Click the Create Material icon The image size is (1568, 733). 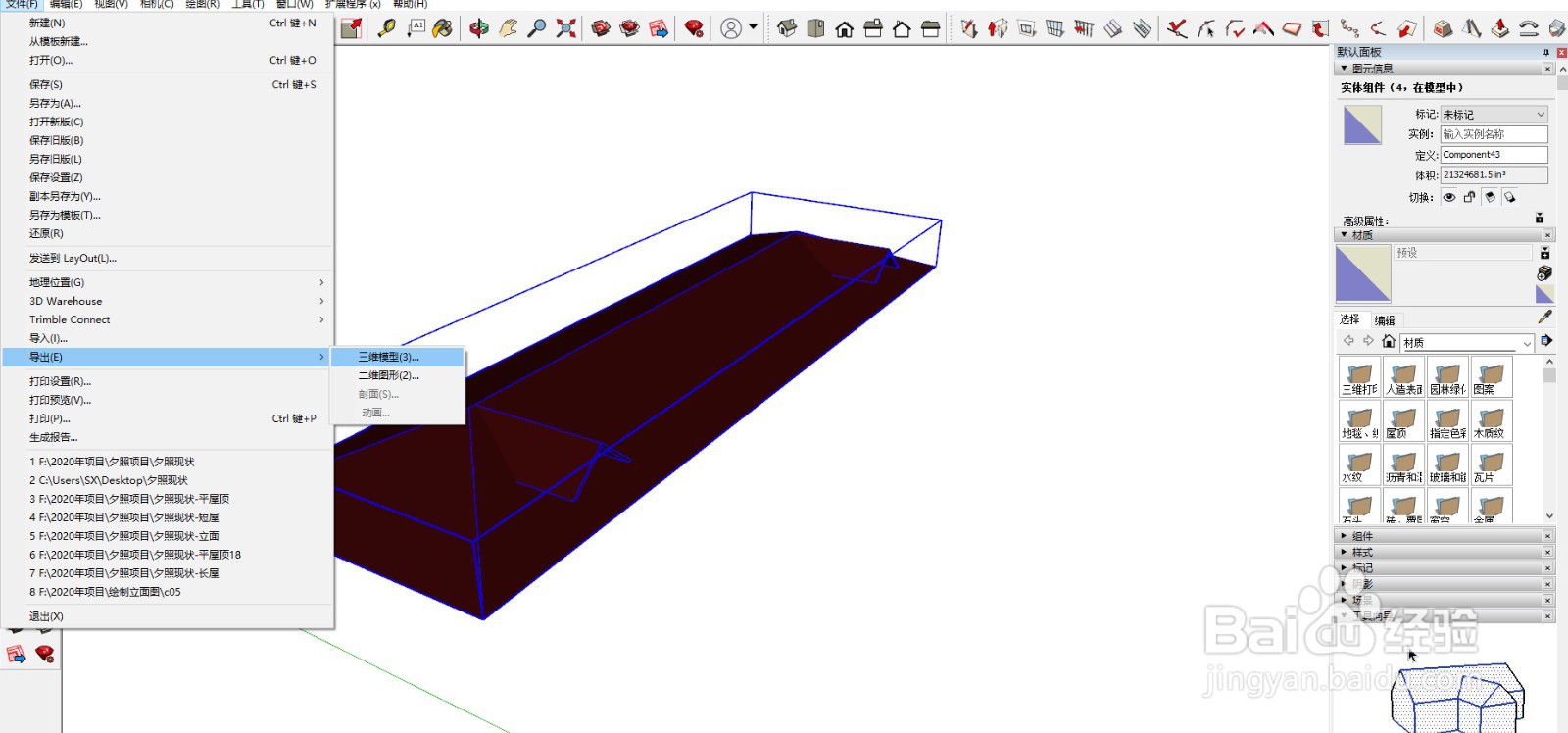pos(1544,272)
